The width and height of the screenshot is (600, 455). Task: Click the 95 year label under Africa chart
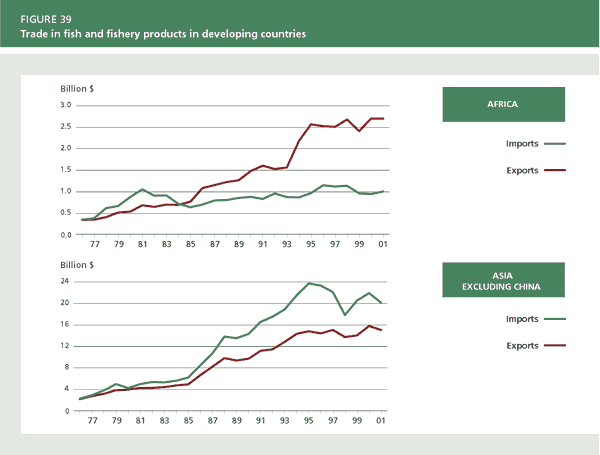coord(312,243)
